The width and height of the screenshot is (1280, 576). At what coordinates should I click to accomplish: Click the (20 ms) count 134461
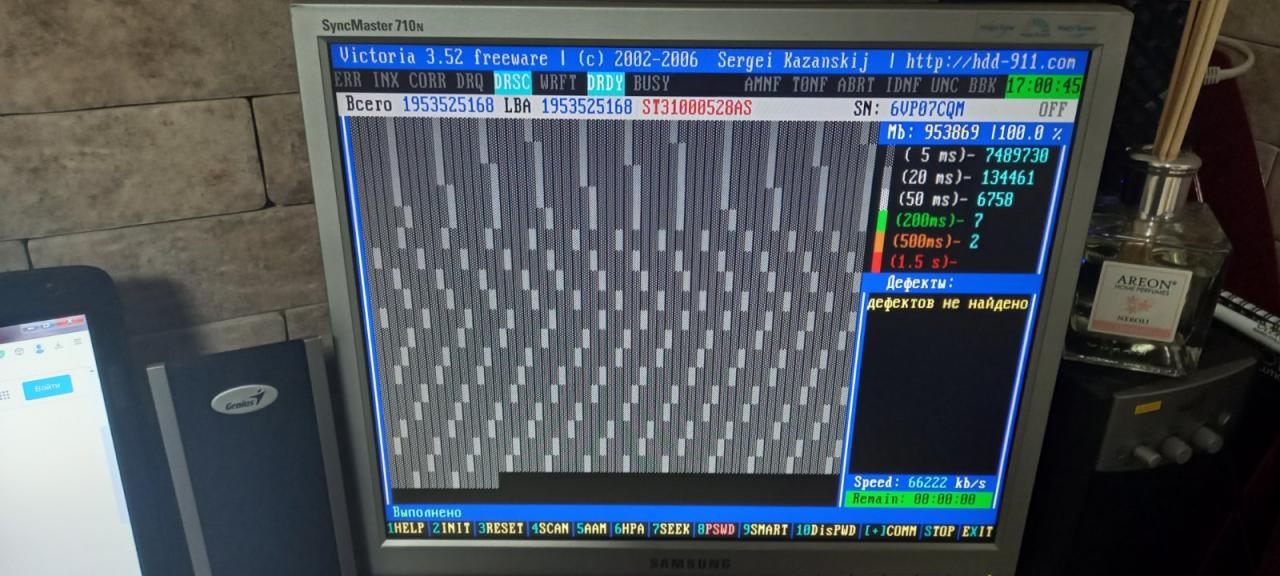point(1007,178)
